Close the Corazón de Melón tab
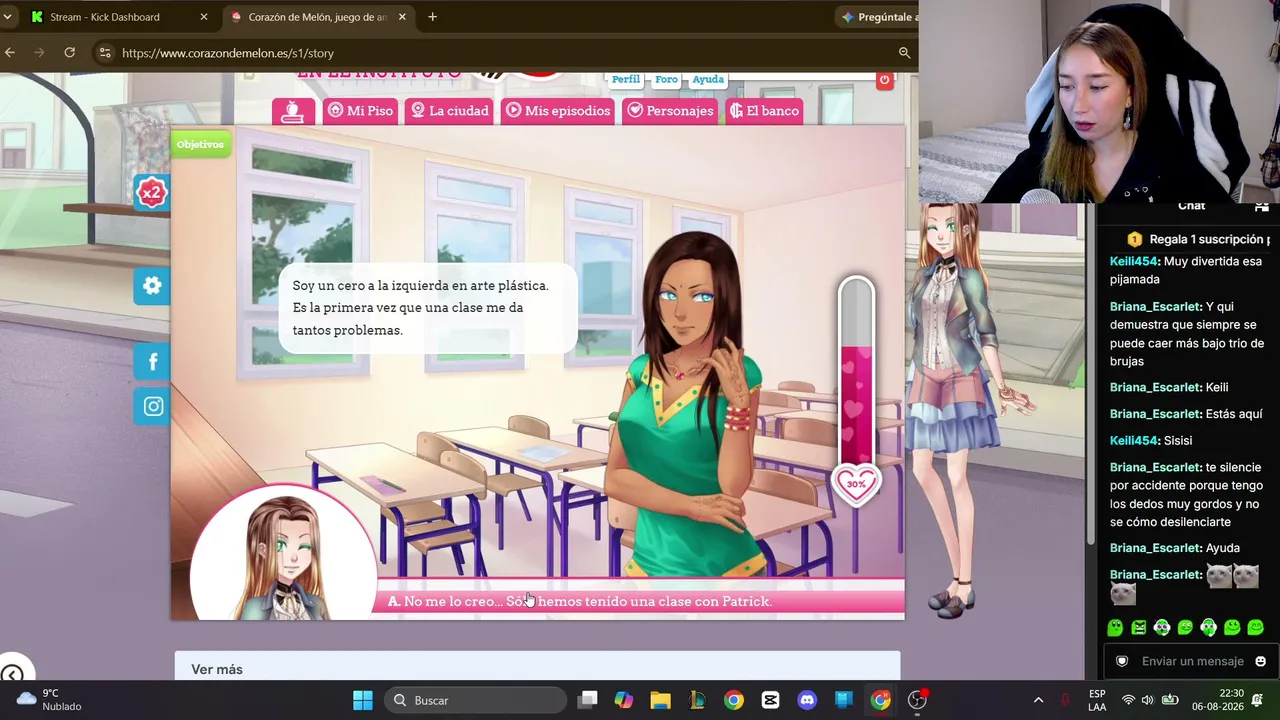The width and height of the screenshot is (1280, 720). click(x=402, y=17)
